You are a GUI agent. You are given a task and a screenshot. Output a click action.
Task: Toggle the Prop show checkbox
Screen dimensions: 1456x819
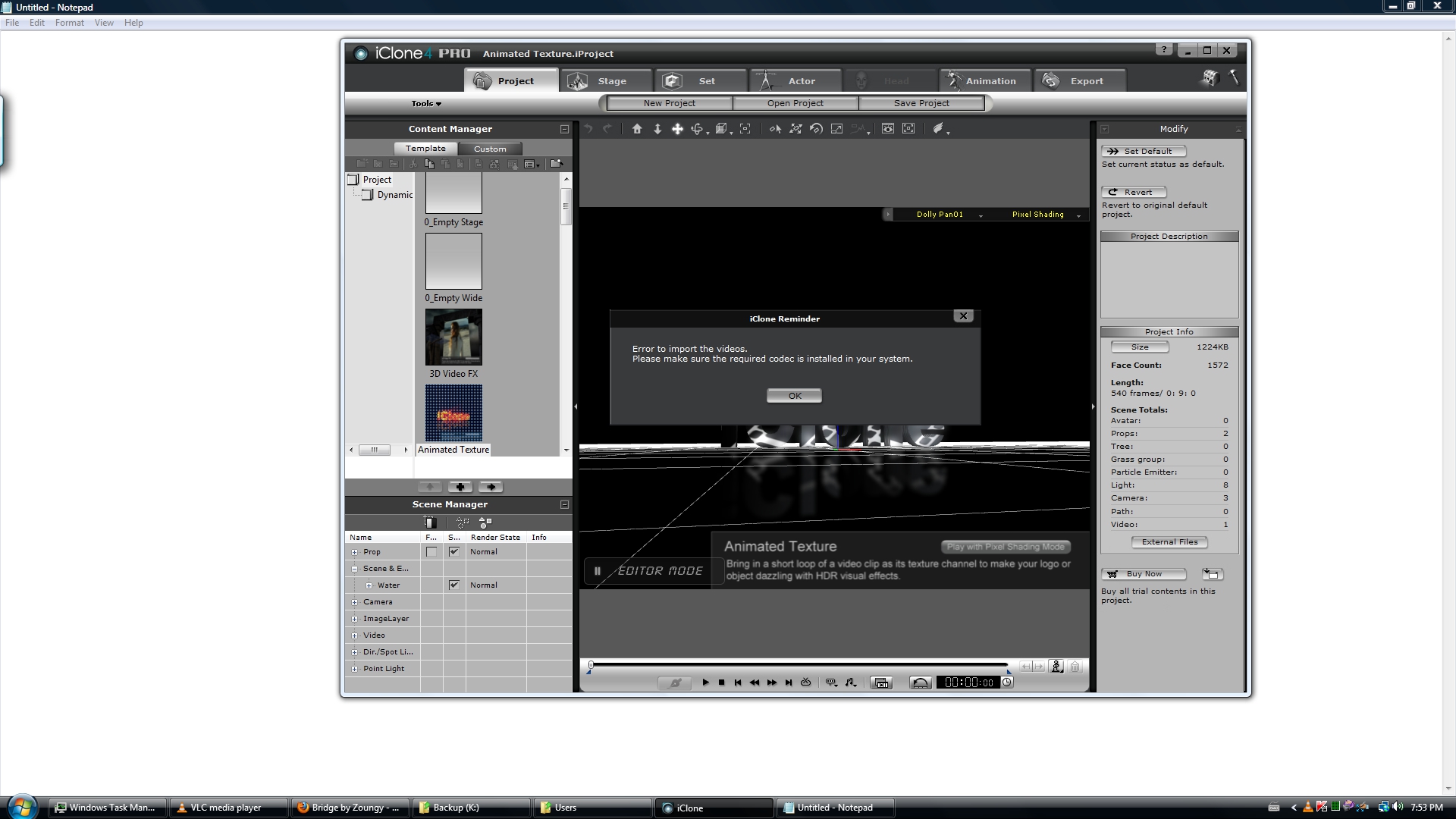tap(453, 552)
